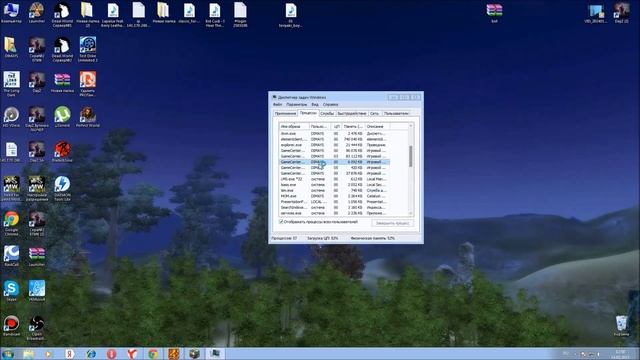Open the Компьютер desktop icon
This screenshot has height=360, width=640.
point(11,12)
